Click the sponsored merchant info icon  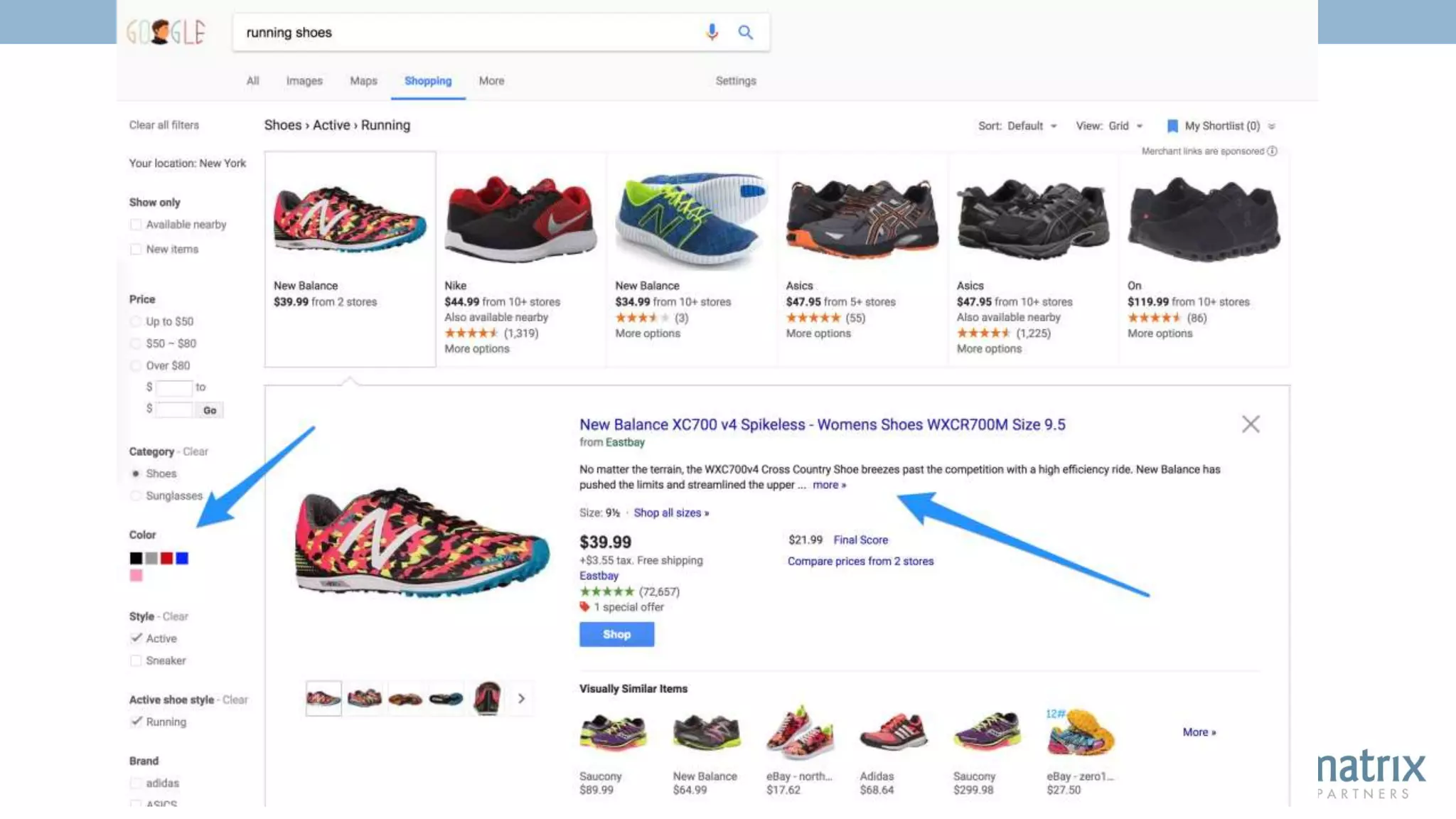[x=1272, y=151]
